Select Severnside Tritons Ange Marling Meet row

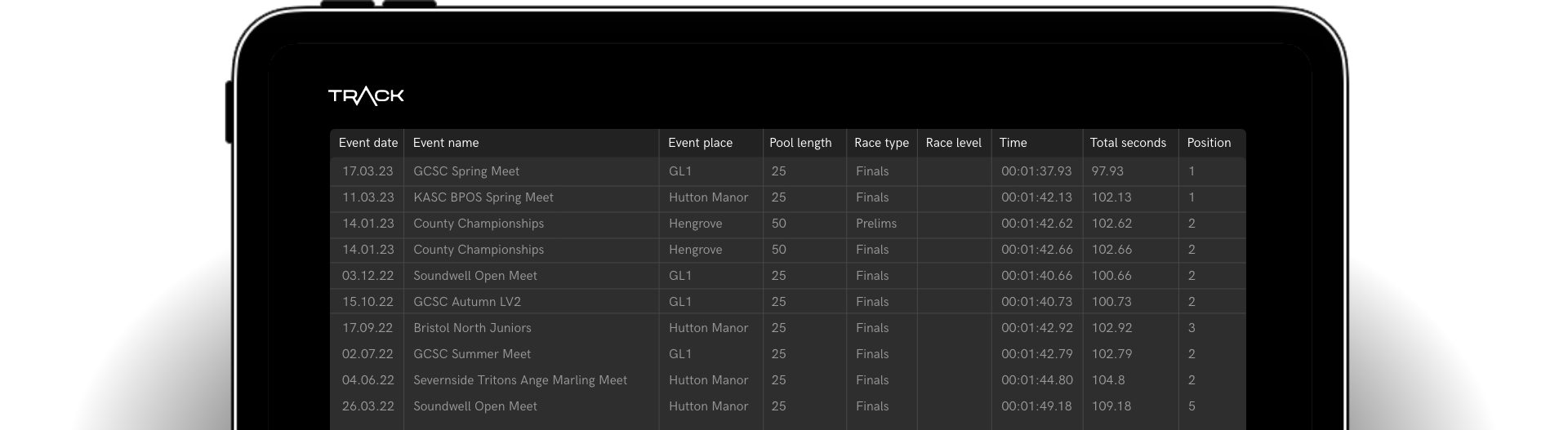(520, 380)
